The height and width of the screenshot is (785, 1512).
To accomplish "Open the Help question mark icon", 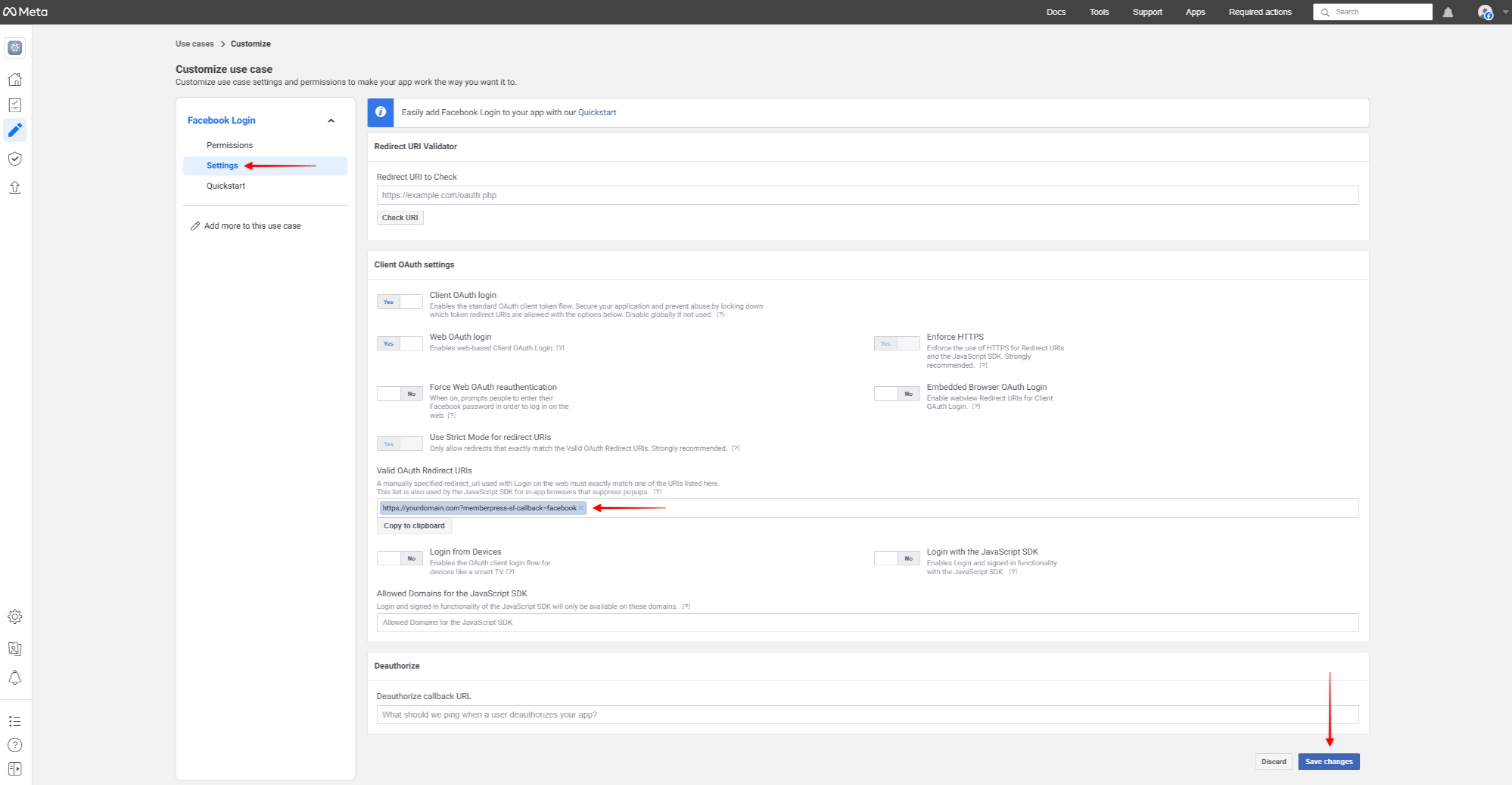I will tap(14, 745).
